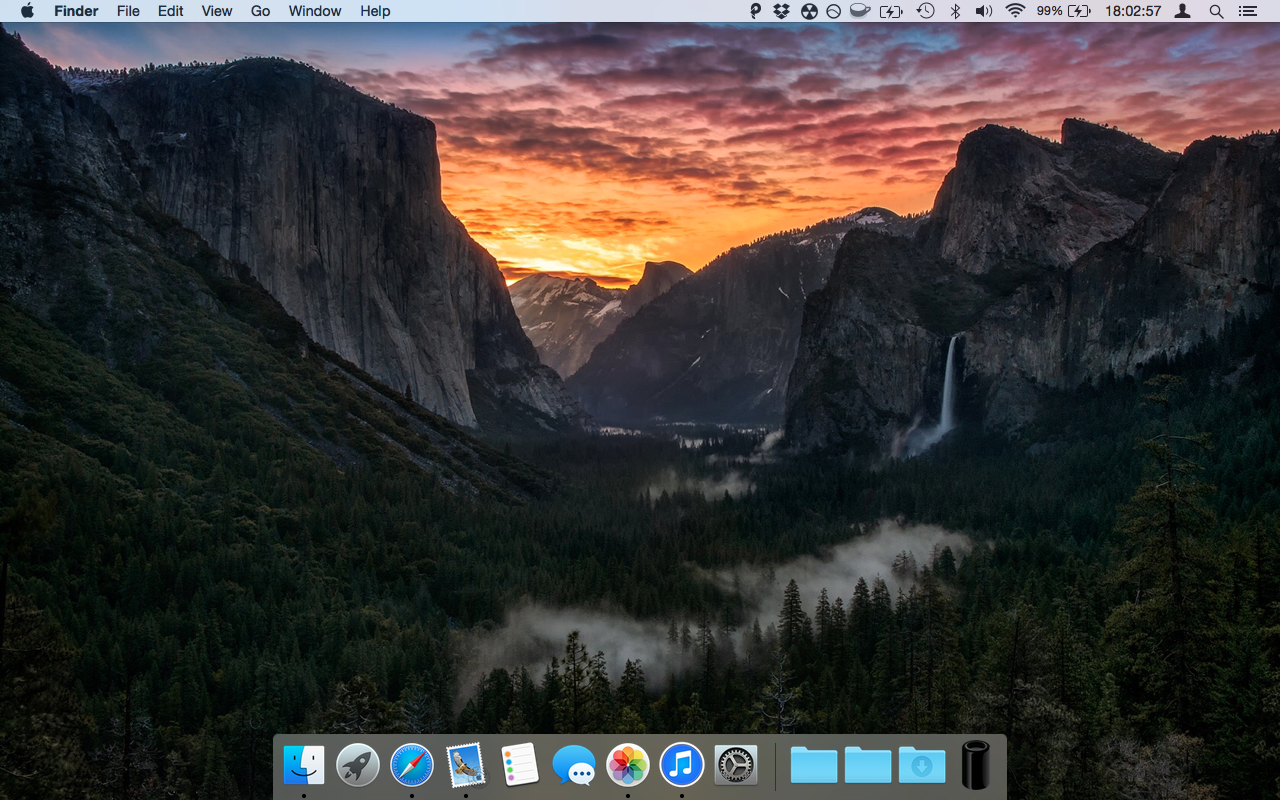
Task: Open Notification Center list icon
Action: pos(1247,11)
